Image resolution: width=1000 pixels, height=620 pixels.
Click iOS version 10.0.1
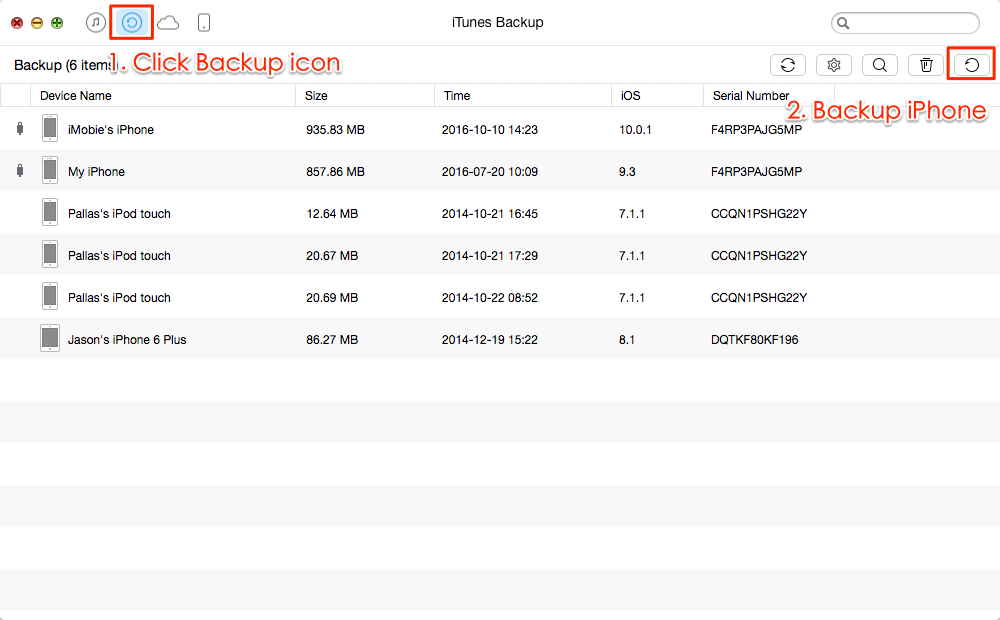[635, 129]
